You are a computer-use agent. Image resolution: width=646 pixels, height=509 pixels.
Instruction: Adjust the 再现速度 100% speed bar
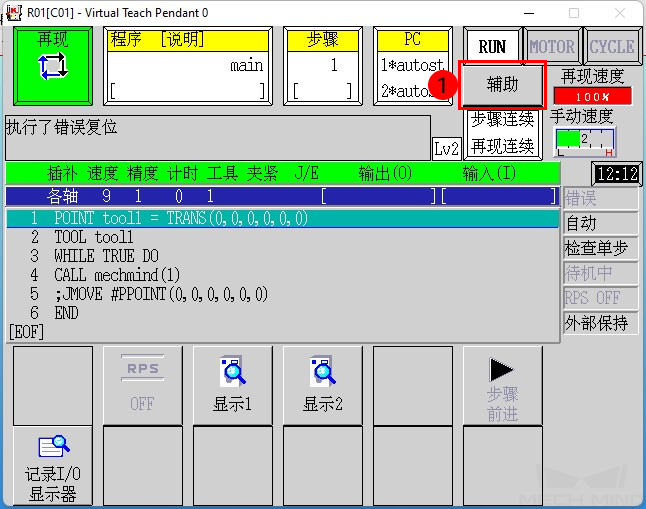[592, 96]
